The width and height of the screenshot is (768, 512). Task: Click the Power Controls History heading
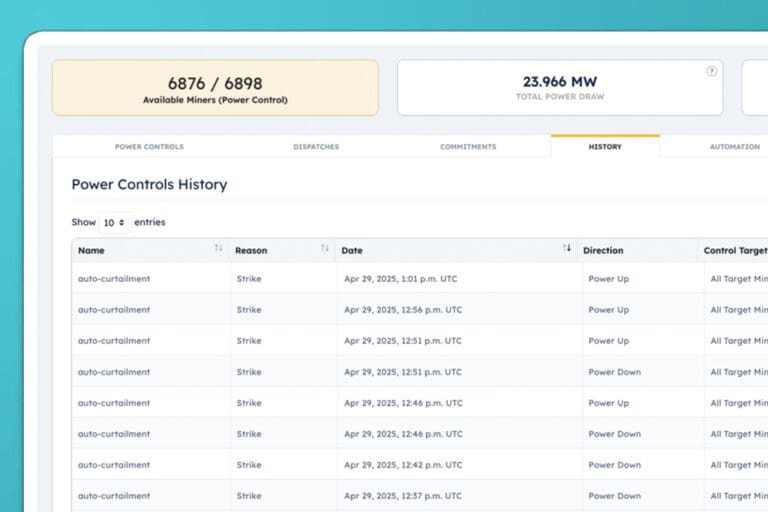click(149, 185)
